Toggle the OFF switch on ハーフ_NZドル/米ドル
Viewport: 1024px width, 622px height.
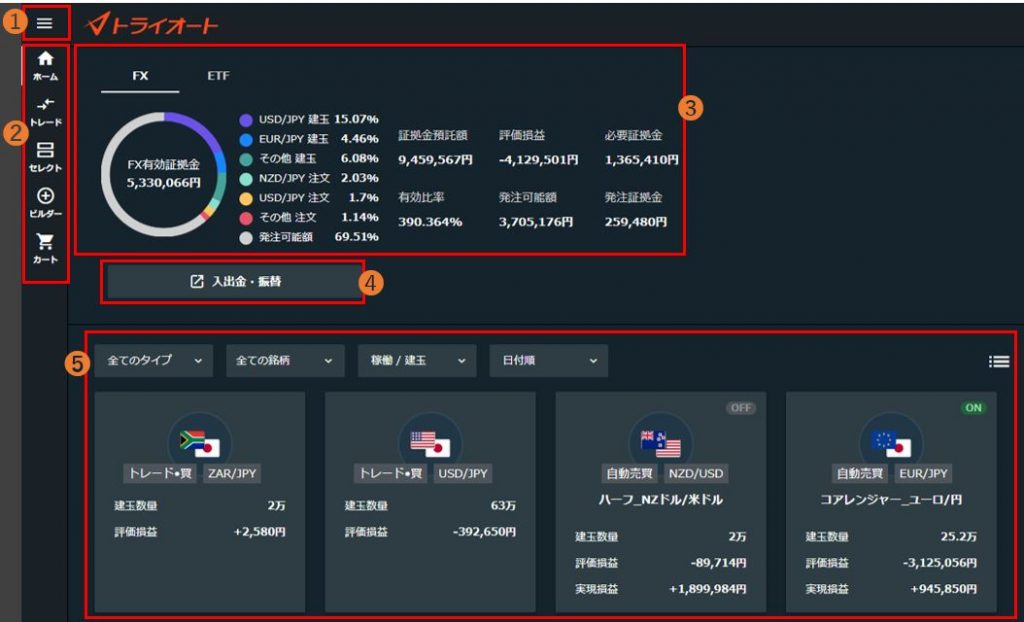tap(741, 408)
